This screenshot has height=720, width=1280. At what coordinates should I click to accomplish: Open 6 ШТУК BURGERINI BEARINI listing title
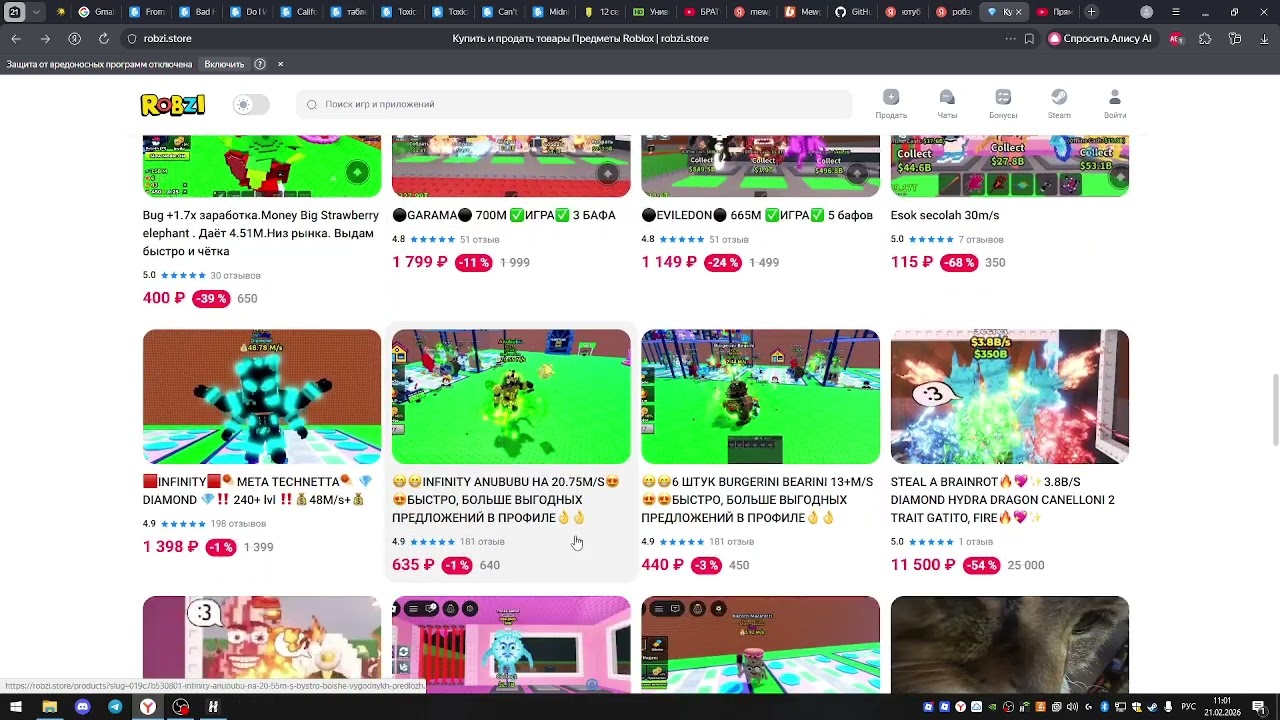coord(757,499)
